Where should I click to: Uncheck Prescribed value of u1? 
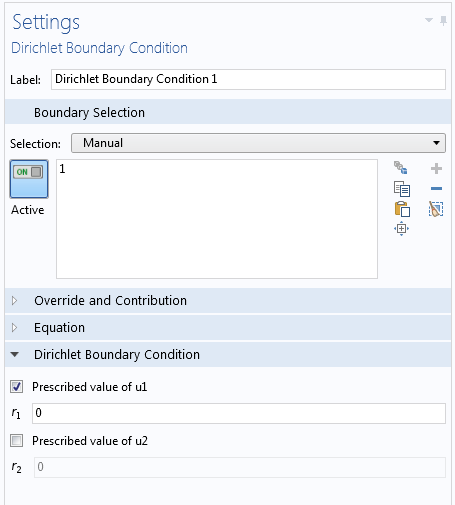(x=16, y=387)
